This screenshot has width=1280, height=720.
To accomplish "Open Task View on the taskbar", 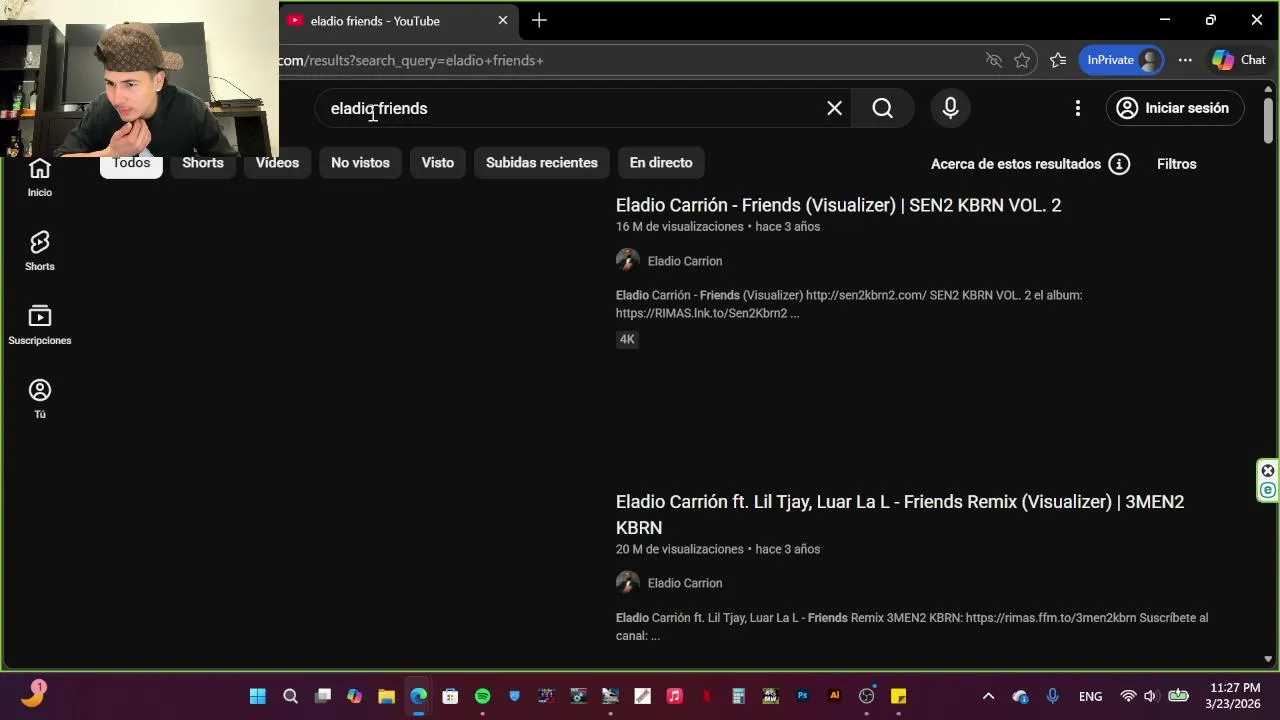I will (x=322, y=696).
